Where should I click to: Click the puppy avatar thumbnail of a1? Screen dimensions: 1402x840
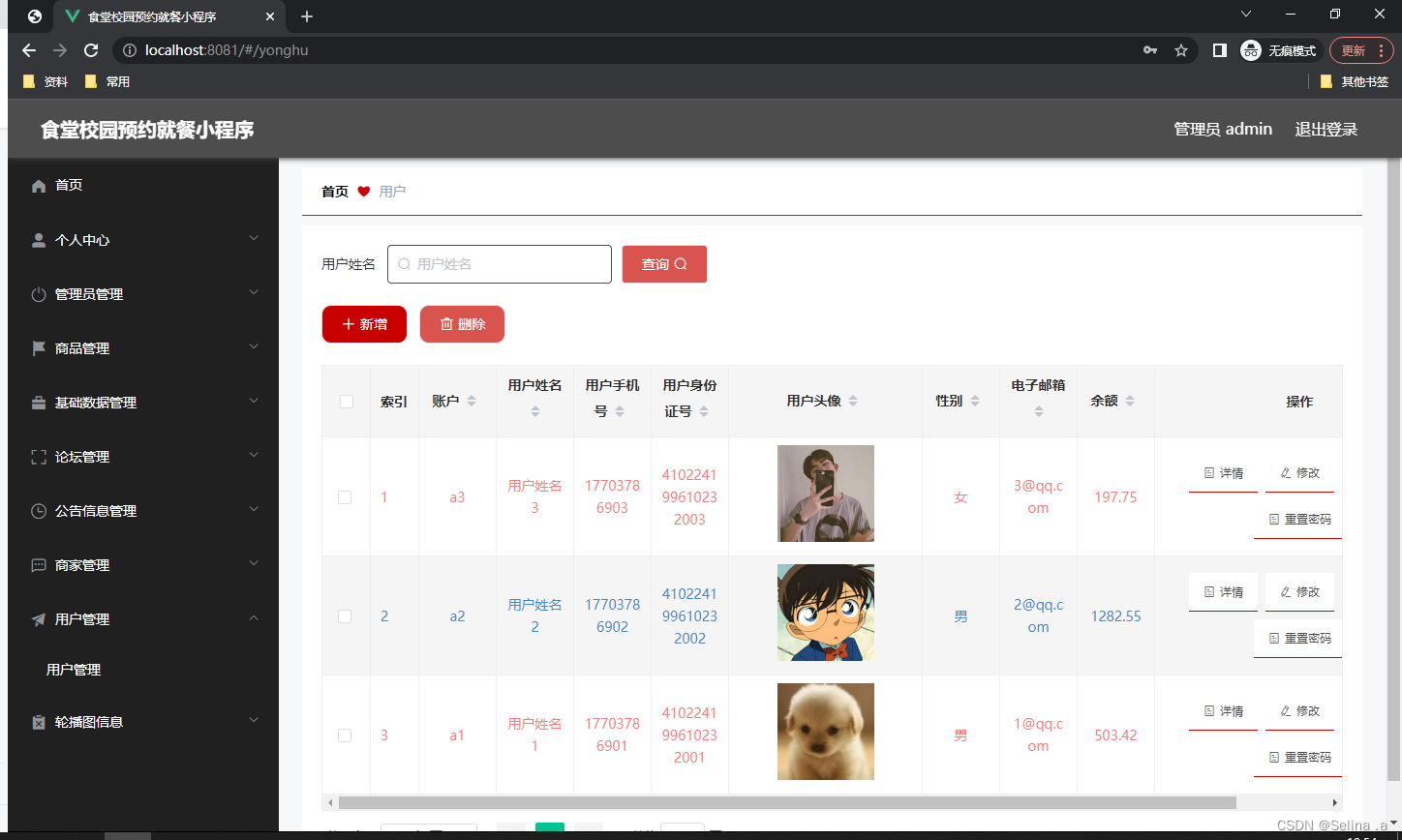(x=826, y=732)
